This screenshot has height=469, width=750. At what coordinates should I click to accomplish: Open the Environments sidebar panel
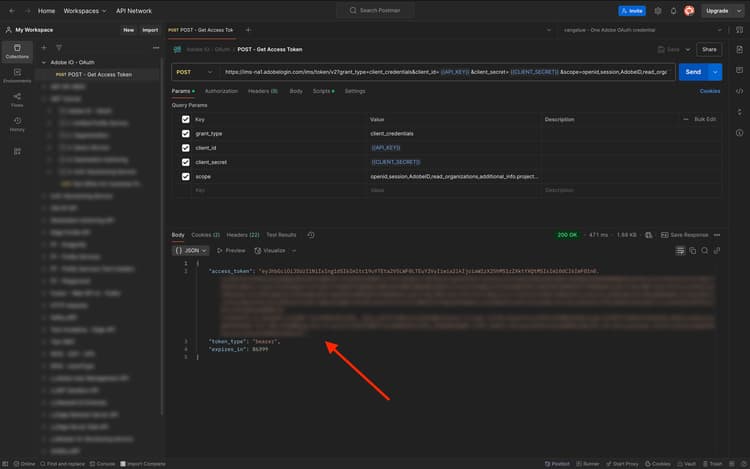17,76
